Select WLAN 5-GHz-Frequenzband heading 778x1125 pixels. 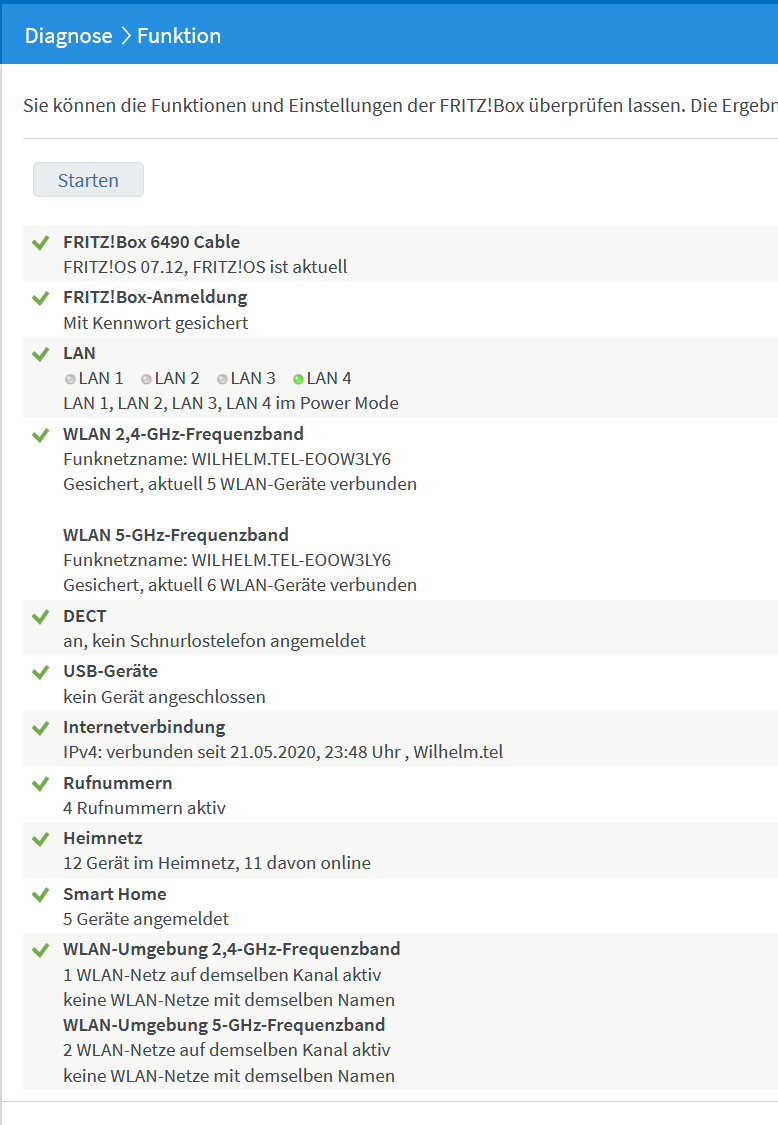(x=176, y=535)
